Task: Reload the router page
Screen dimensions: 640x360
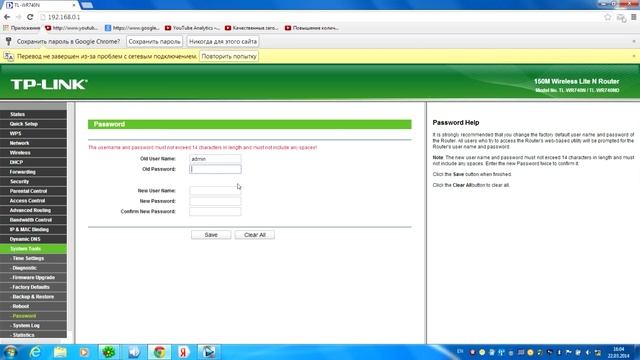Action: click(x=30, y=17)
